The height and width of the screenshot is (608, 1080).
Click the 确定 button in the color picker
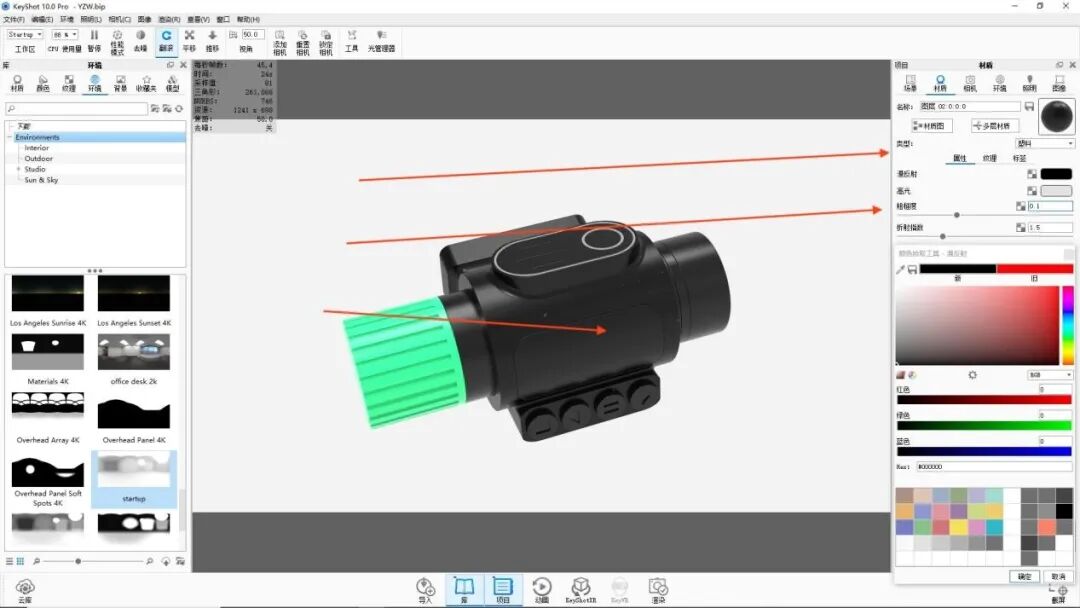pos(1022,576)
